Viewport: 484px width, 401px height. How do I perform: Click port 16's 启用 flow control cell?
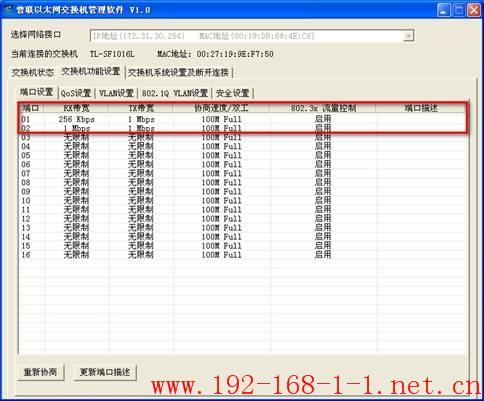point(323,255)
